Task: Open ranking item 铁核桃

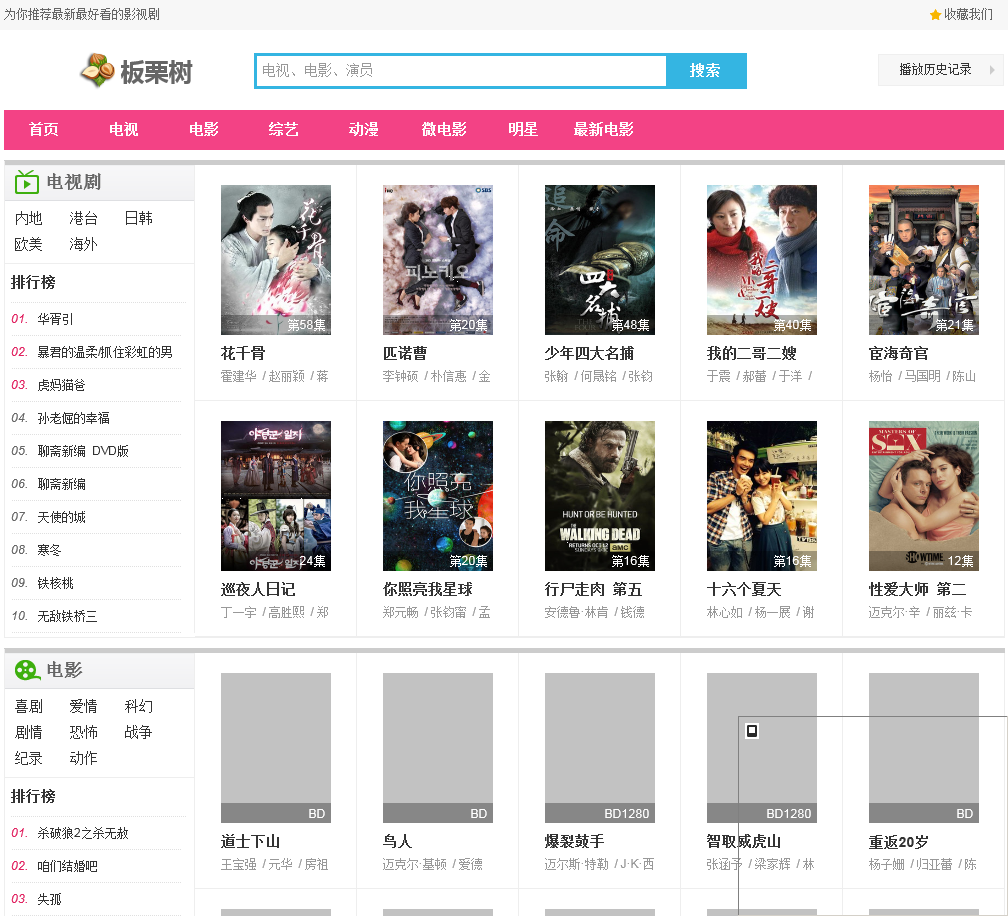Action: pyautogui.click(x=55, y=584)
